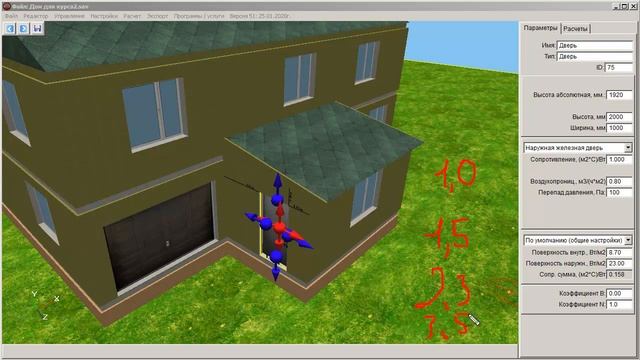Open the Редактор menu
This screenshot has height=360, width=640.
tap(36, 16)
